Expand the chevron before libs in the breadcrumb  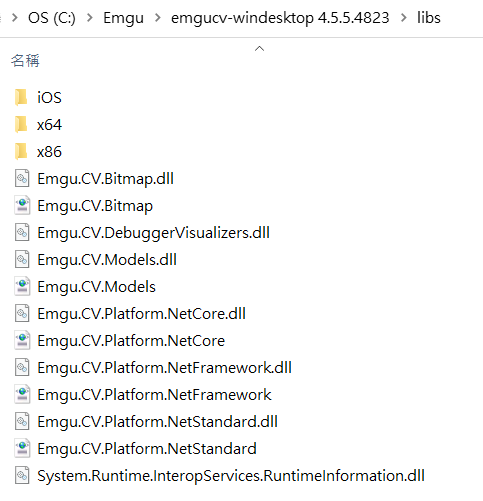404,18
